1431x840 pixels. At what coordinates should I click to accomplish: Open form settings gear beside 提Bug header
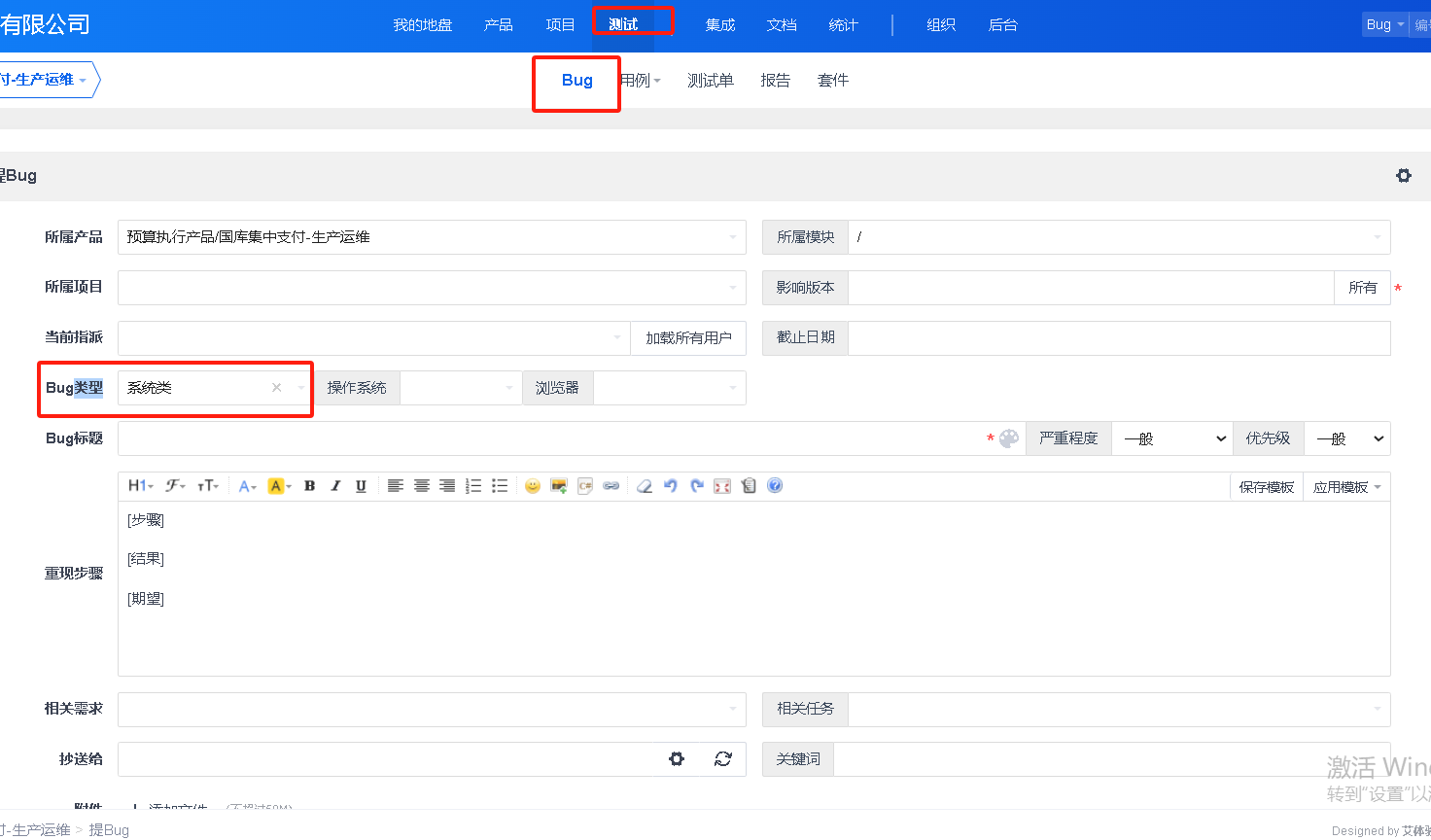pos(1403,176)
